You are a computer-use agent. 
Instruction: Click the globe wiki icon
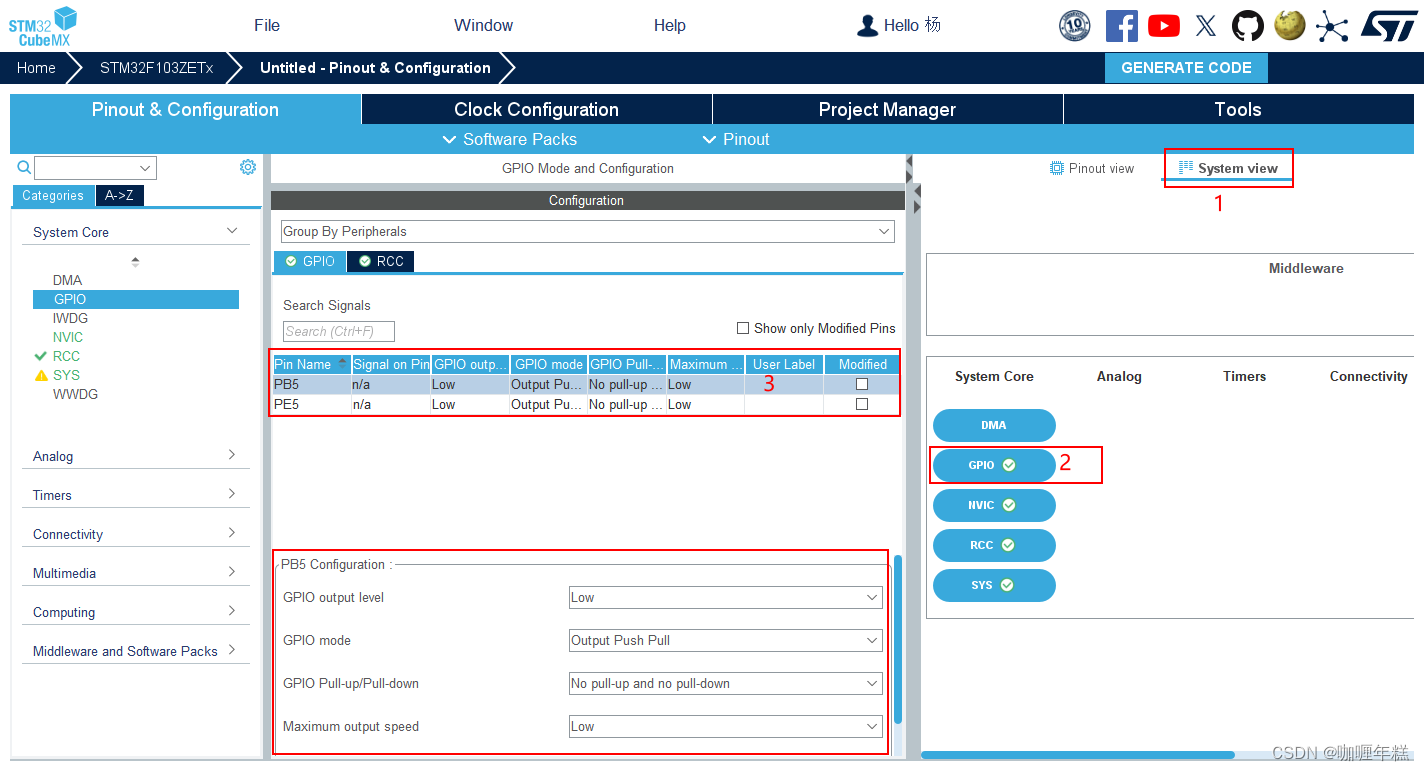pos(1289,25)
